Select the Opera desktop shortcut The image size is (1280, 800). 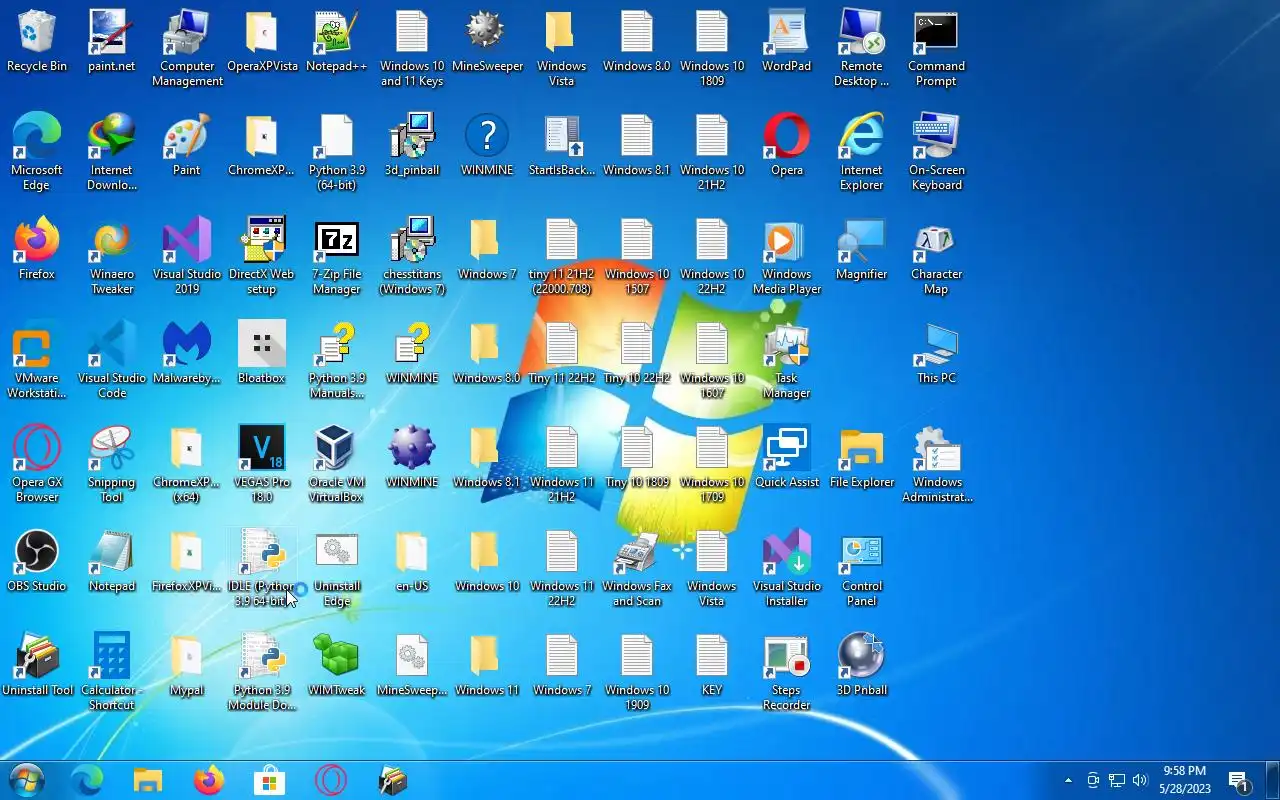[x=787, y=146]
